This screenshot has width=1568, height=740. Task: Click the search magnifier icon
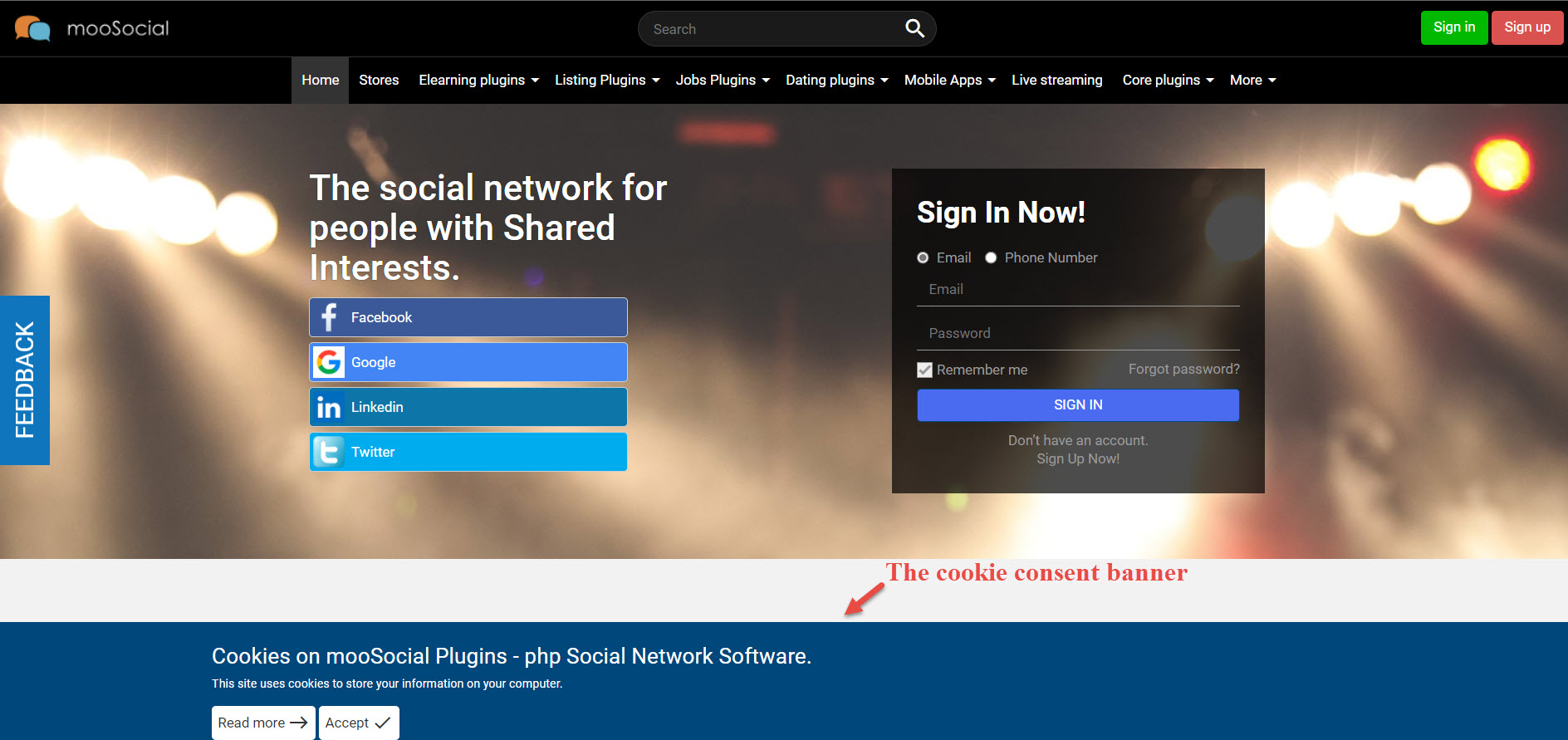click(914, 28)
